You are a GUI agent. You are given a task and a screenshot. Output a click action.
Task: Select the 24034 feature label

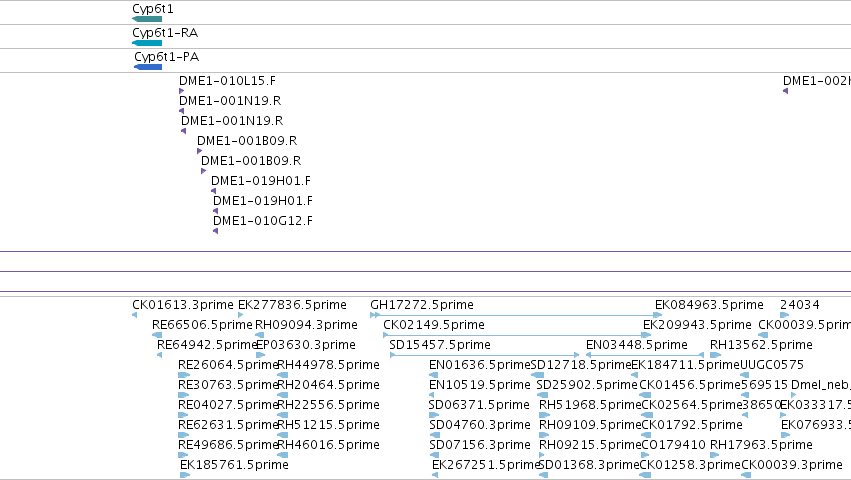tap(800, 305)
